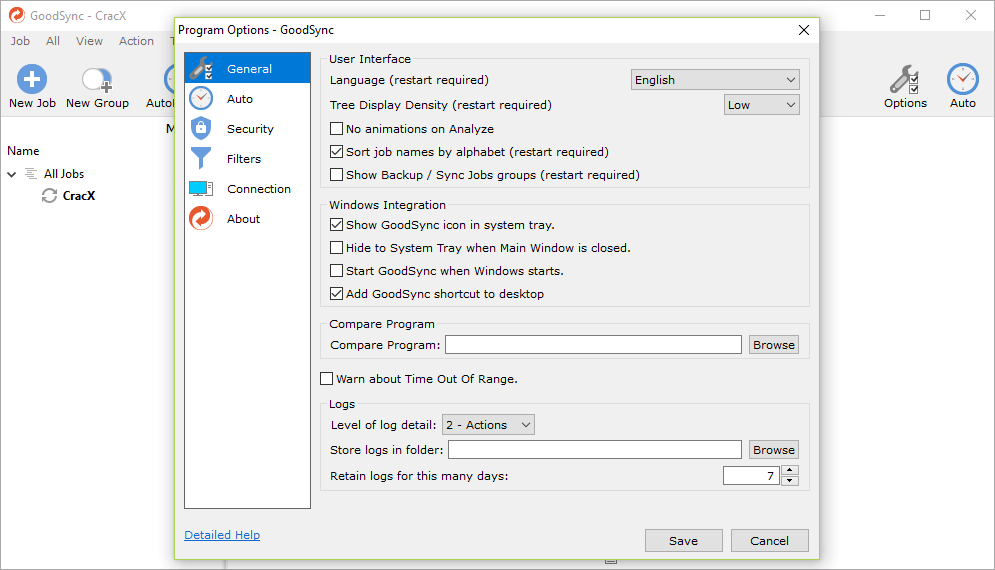This screenshot has width=995, height=570.
Task: Open the View menu
Action: (x=89, y=41)
